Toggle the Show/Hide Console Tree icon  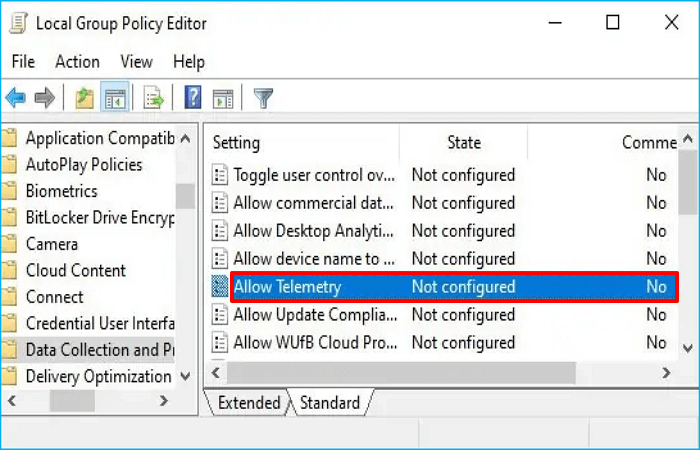(x=115, y=98)
